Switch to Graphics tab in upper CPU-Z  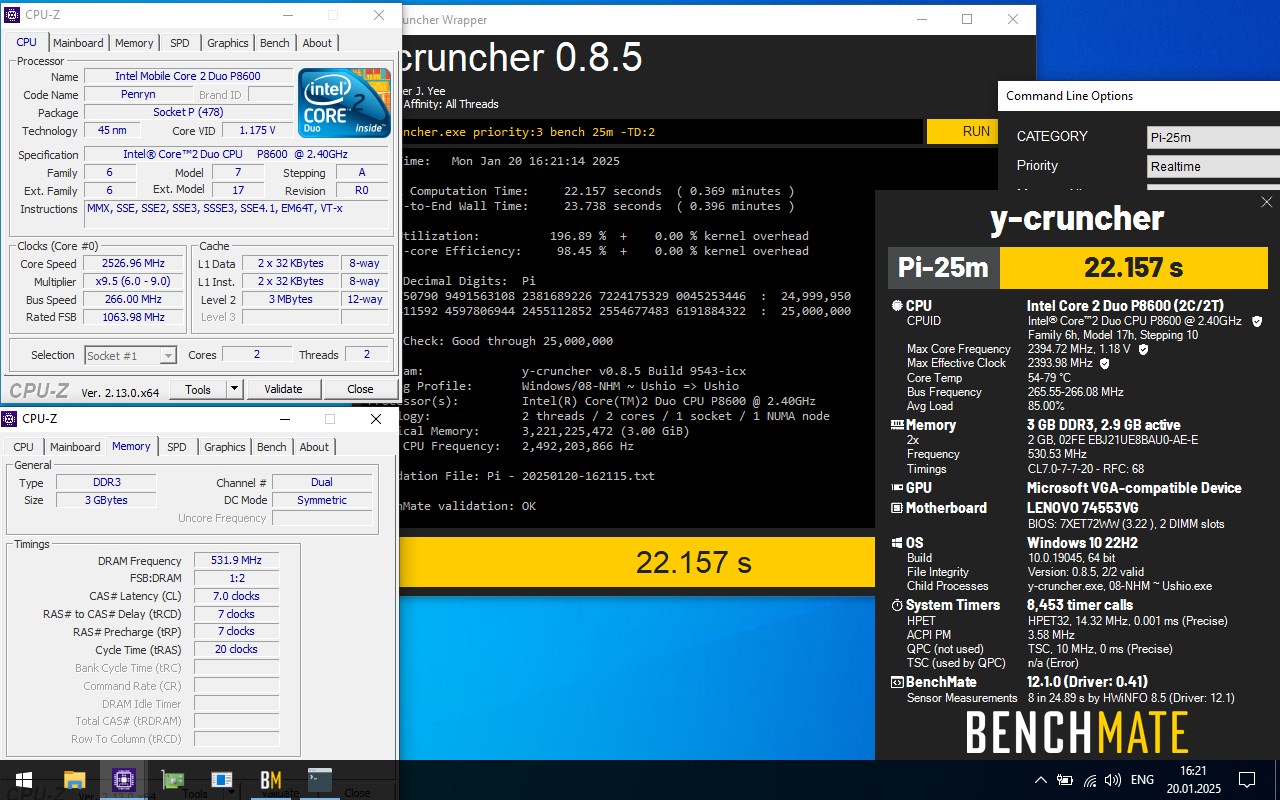coord(228,43)
